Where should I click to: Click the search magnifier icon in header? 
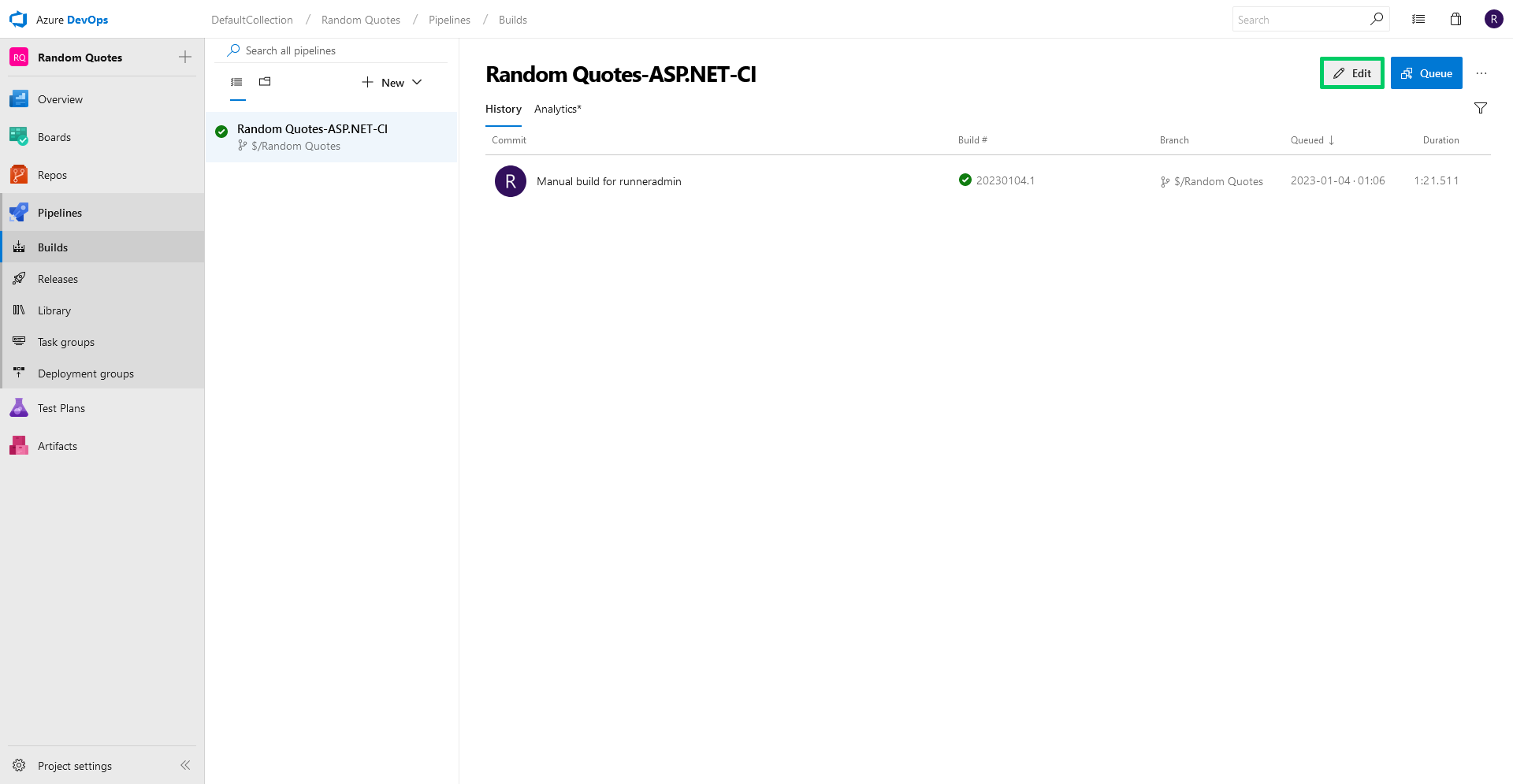[1377, 19]
